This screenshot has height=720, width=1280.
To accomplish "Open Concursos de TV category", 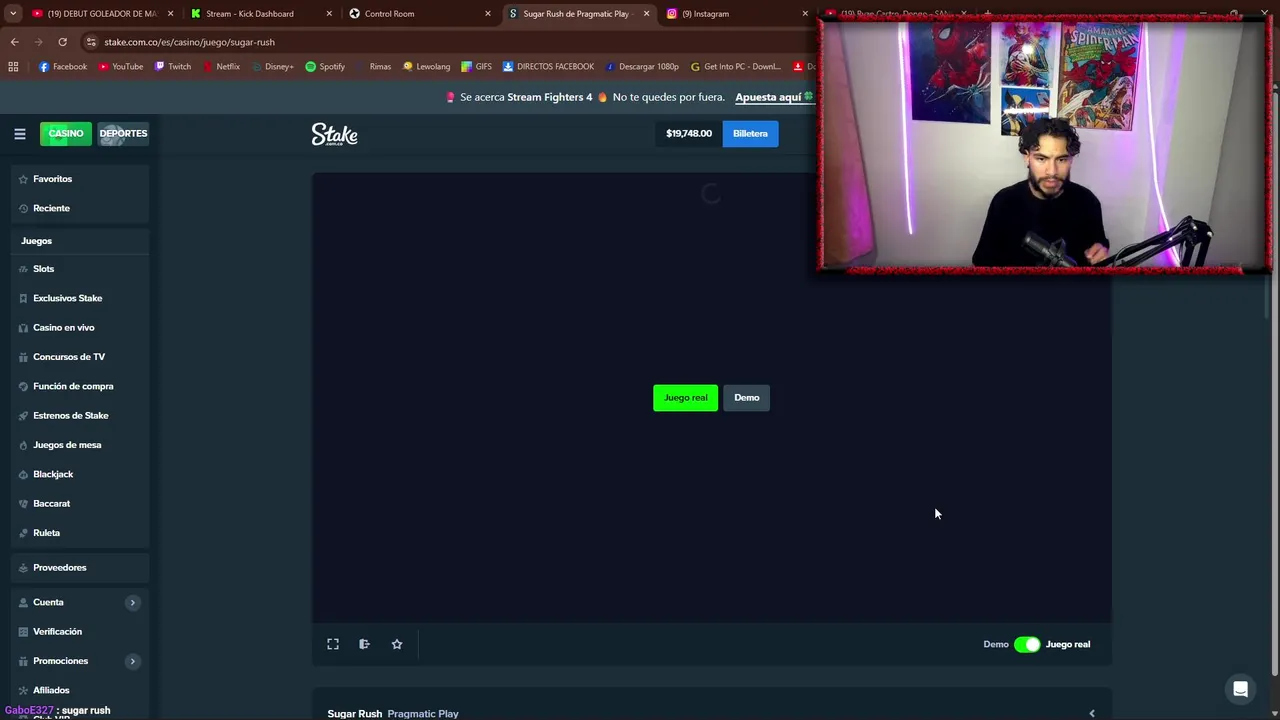I will pos(80,357).
